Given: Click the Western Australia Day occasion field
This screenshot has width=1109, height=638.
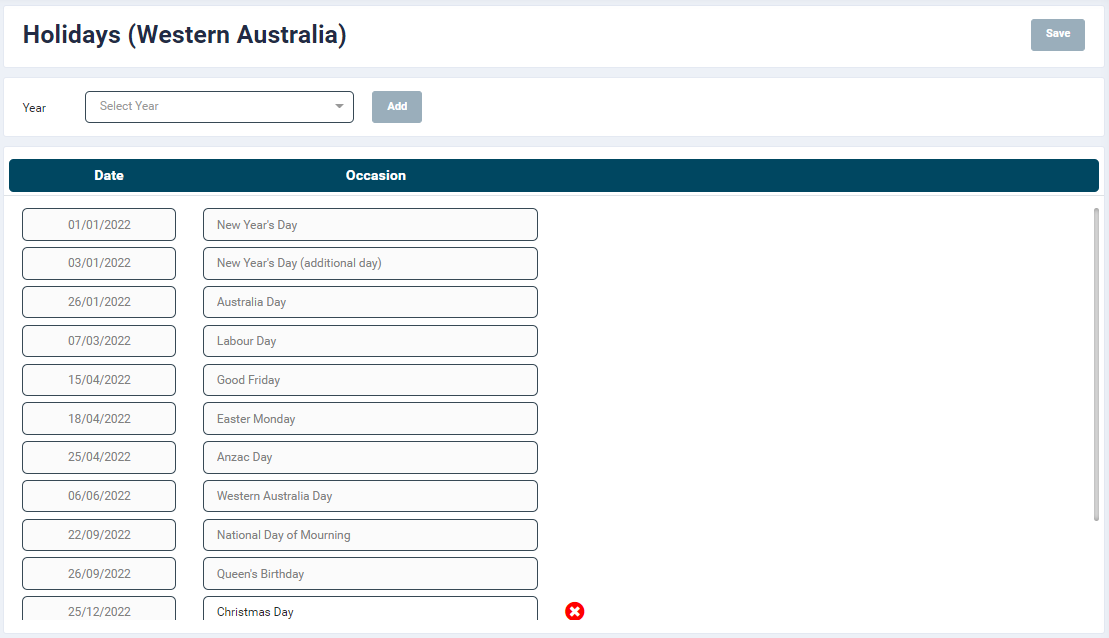Looking at the screenshot, I should pyautogui.click(x=370, y=496).
